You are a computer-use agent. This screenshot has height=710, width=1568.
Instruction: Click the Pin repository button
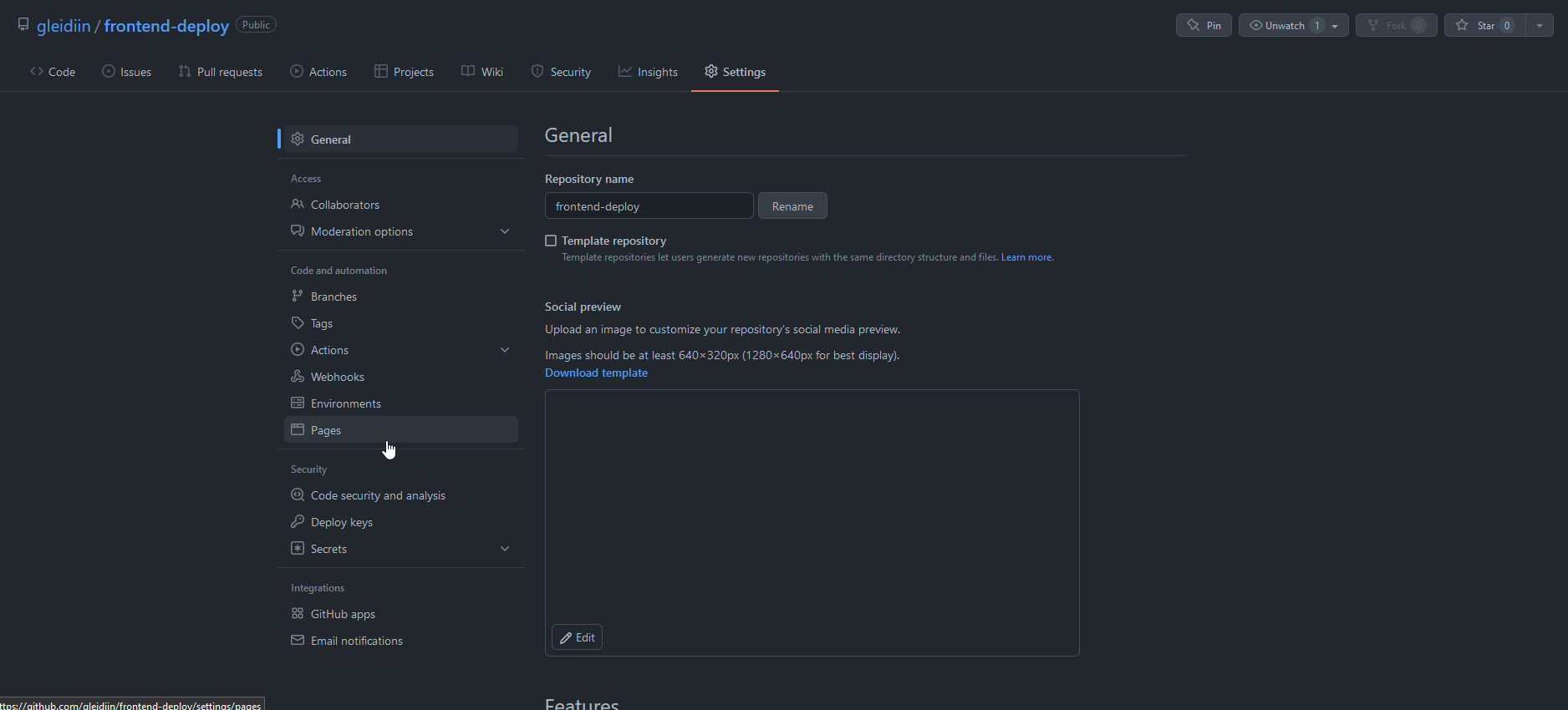pyautogui.click(x=1204, y=25)
